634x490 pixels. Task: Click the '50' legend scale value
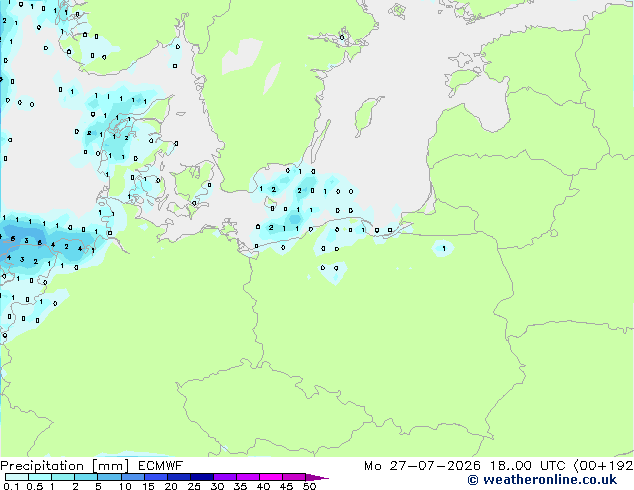pos(309,486)
